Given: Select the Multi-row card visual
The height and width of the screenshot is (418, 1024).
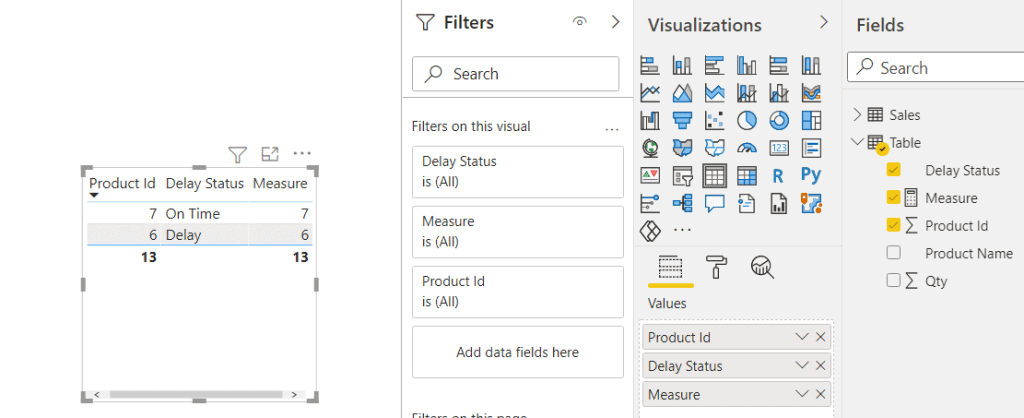Looking at the screenshot, I should pyautogui.click(x=811, y=148).
